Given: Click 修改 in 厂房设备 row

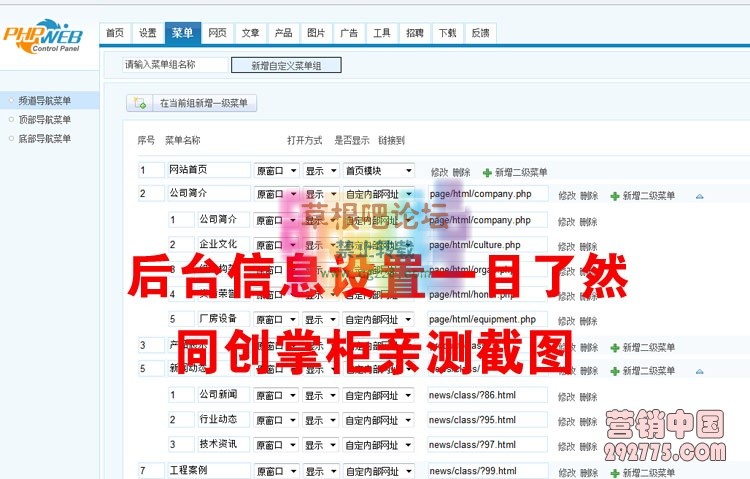Looking at the screenshot, I should tap(566, 321).
